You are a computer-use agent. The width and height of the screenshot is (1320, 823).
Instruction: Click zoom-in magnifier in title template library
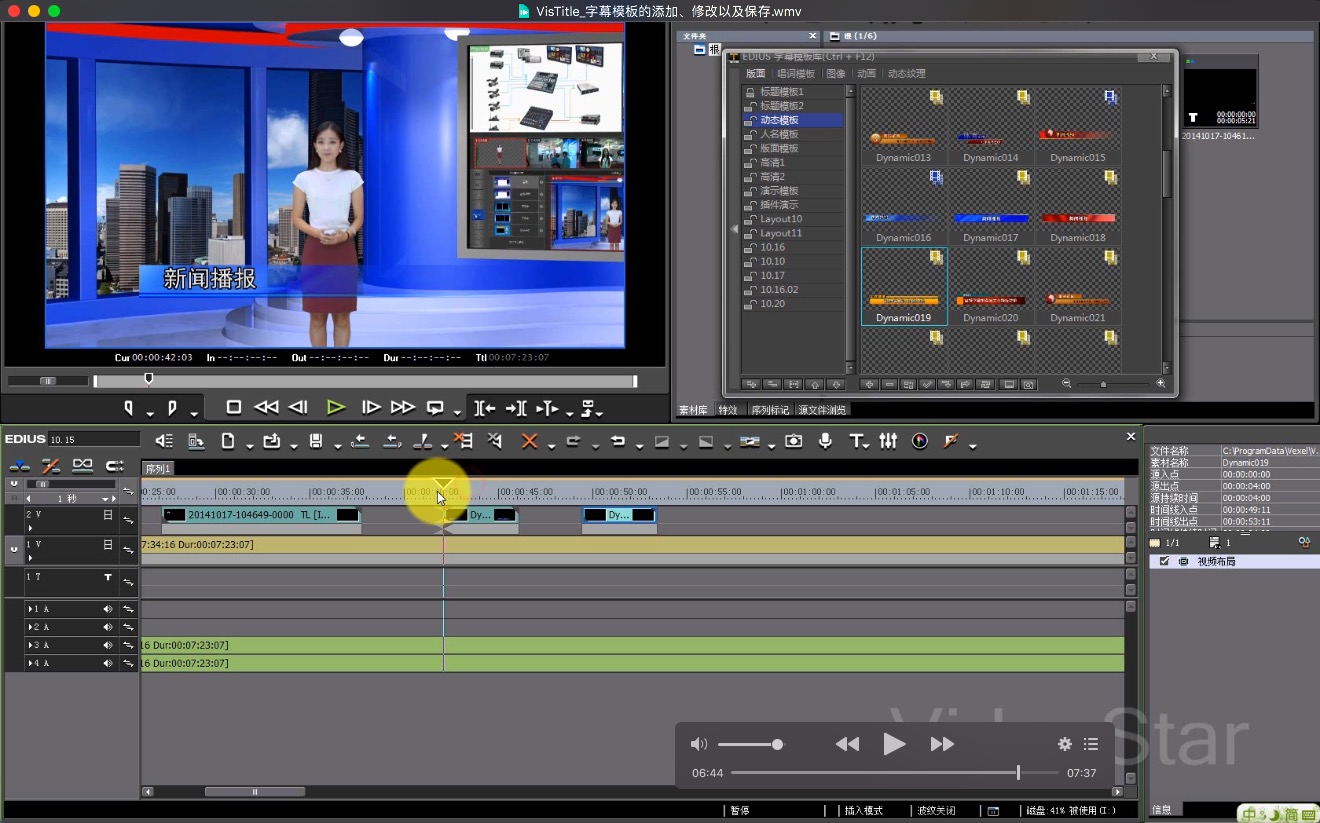[1160, 384]
